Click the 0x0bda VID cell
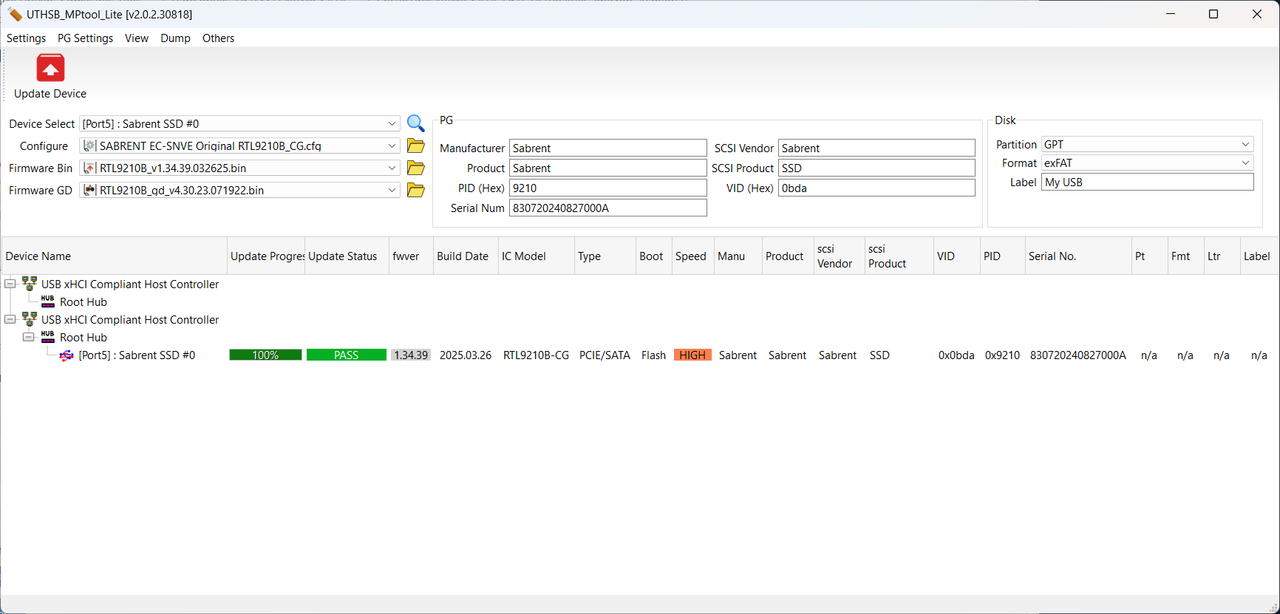The width and height of the screenshot is (1280, 614). (956, 355)
